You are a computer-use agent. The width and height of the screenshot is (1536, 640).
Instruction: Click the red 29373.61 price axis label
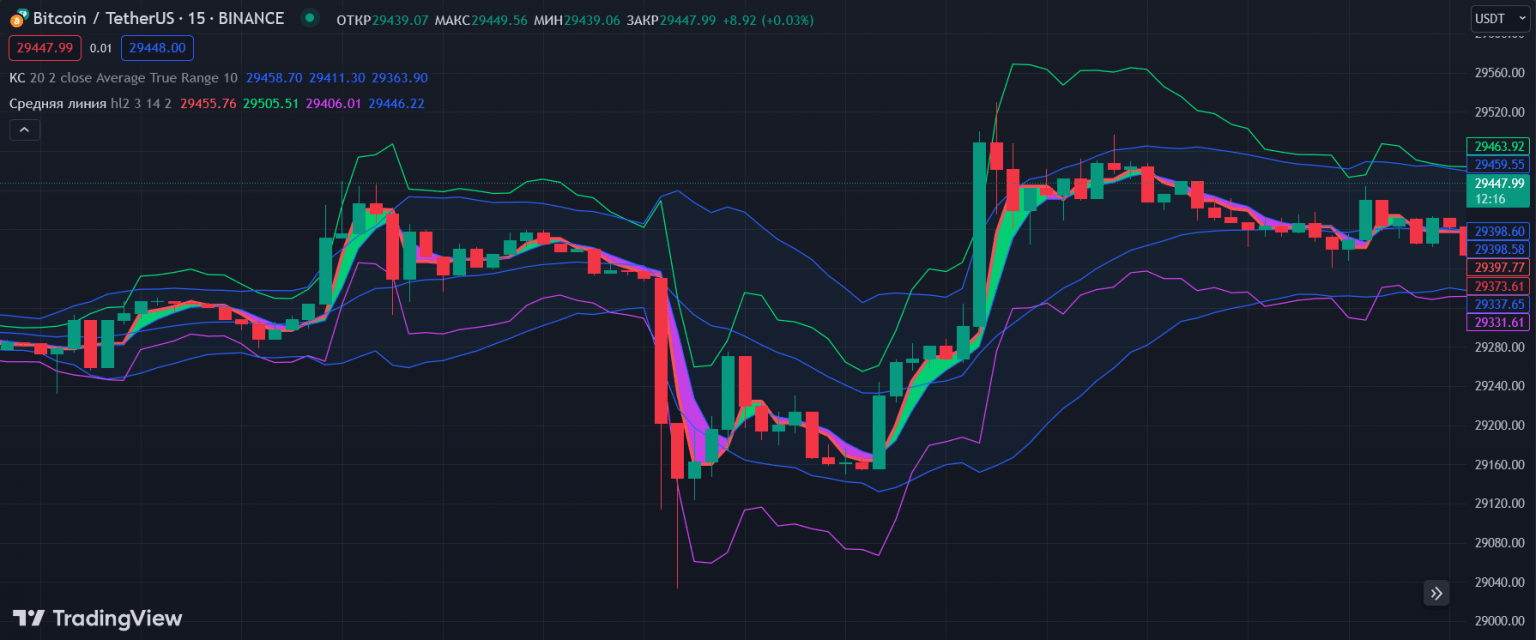(1498, 286)
